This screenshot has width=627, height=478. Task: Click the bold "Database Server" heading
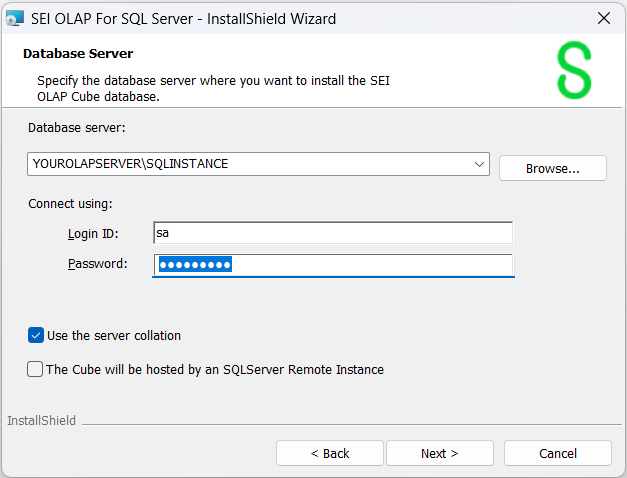point(78,54)
